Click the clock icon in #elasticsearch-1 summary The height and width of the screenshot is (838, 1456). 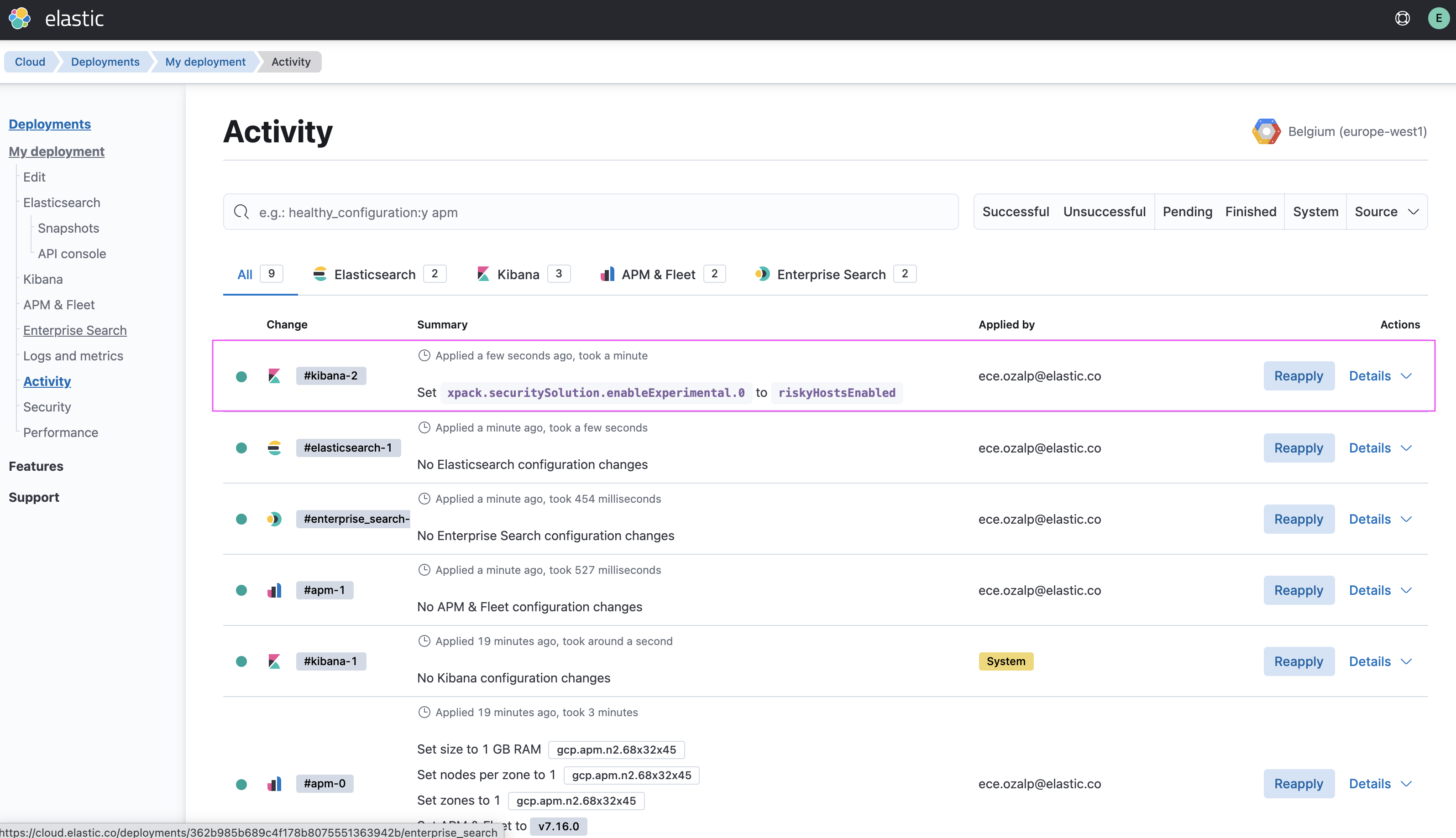click(424, 427)
